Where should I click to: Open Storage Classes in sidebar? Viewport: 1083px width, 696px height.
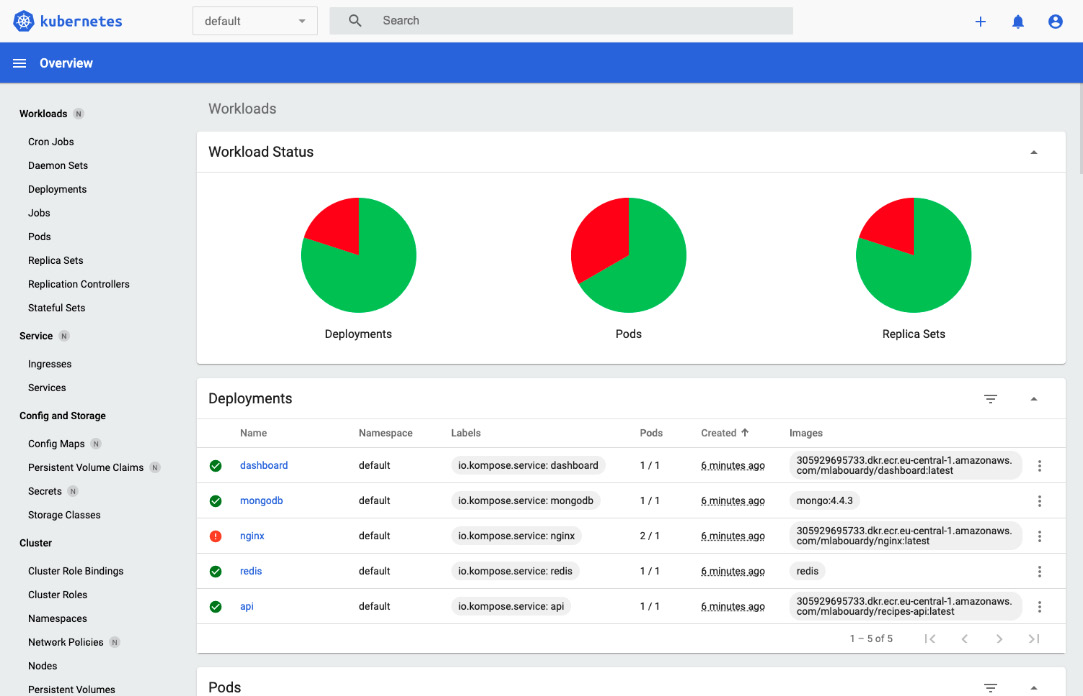coord(64,515)
